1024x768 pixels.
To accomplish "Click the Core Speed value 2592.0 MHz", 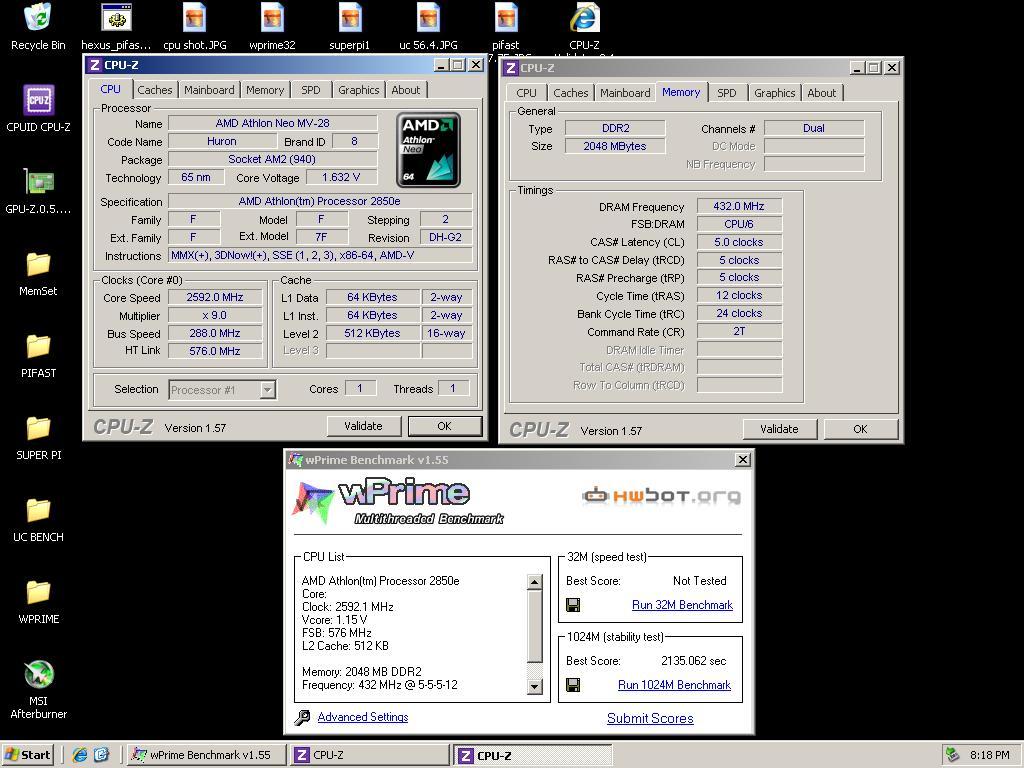I will (215, 297).
